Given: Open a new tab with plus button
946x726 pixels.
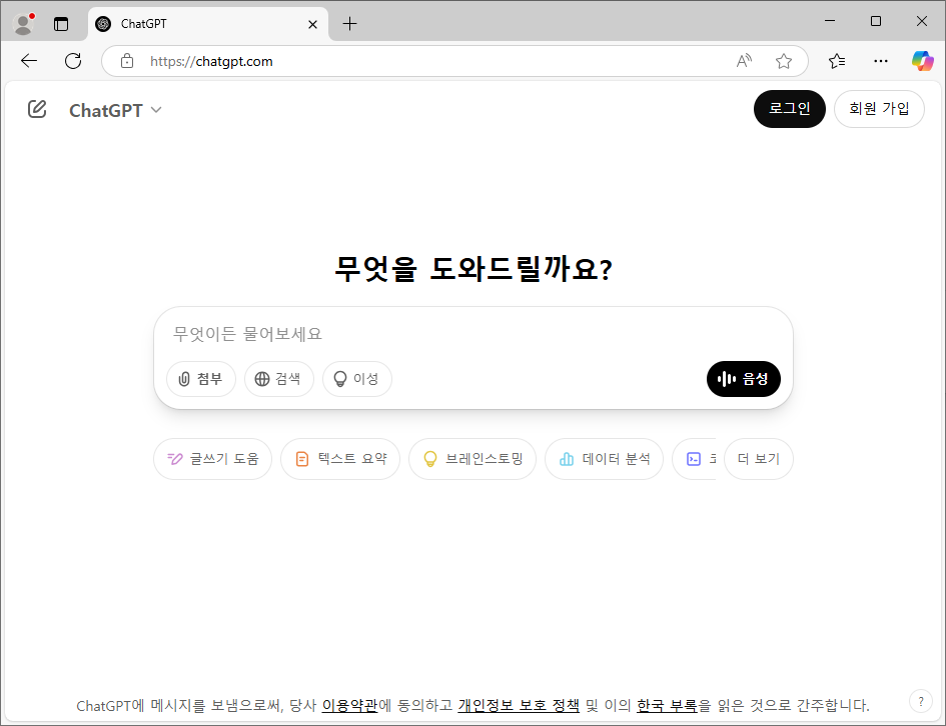Looking at the screenshot, I should [349, 24].
